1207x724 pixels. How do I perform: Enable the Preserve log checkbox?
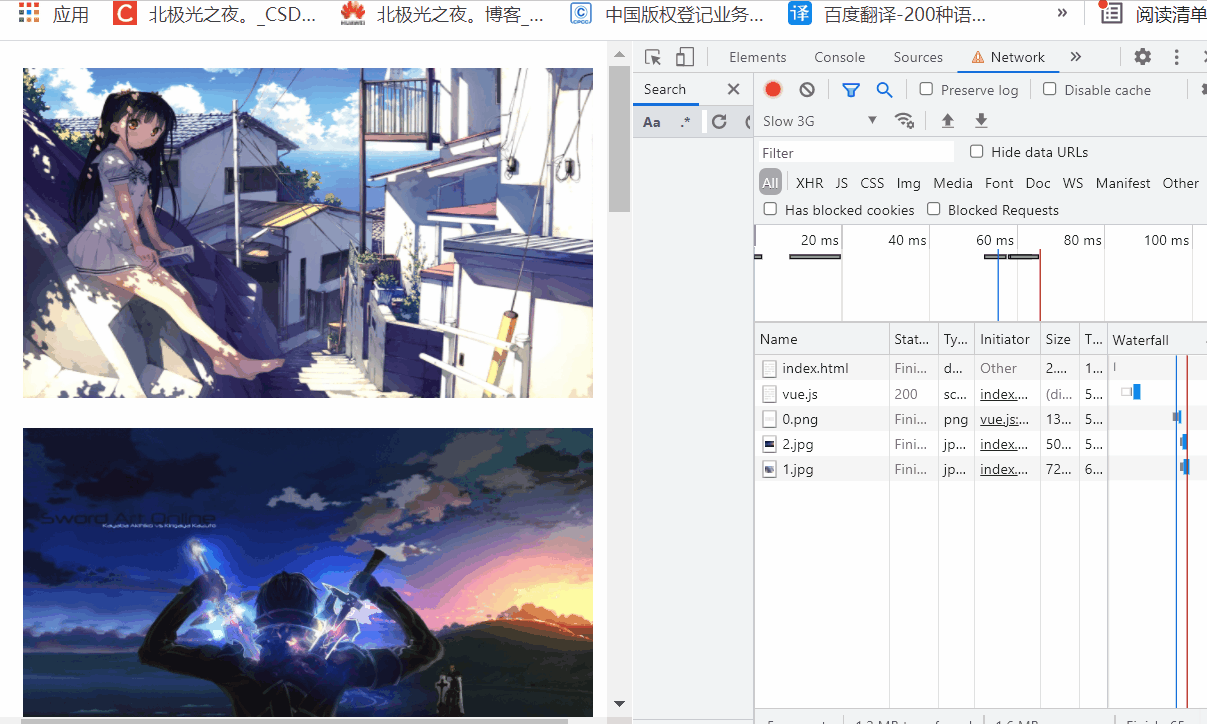point(925,89)
